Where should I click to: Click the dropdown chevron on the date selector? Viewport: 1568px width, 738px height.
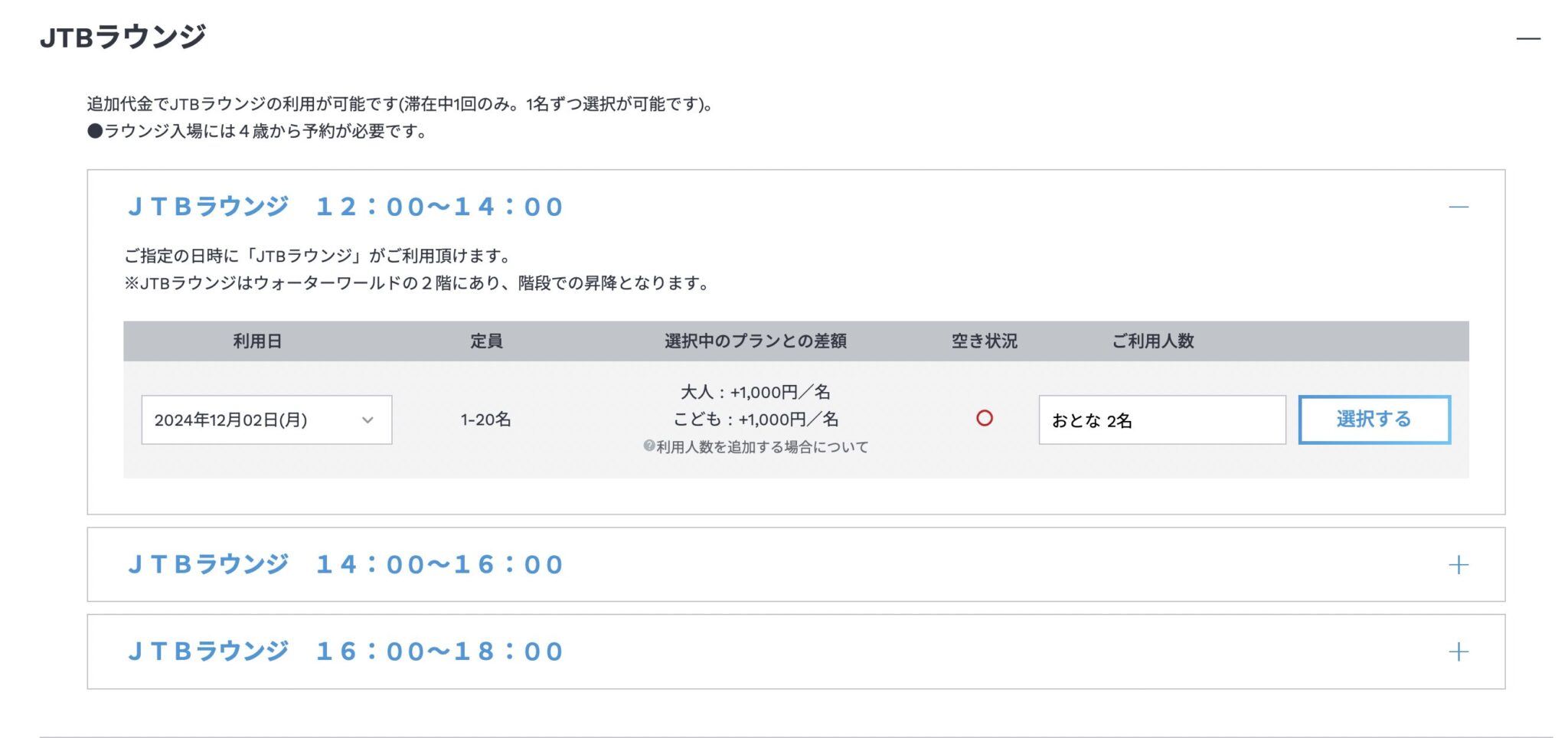click(x=369, y=420)
